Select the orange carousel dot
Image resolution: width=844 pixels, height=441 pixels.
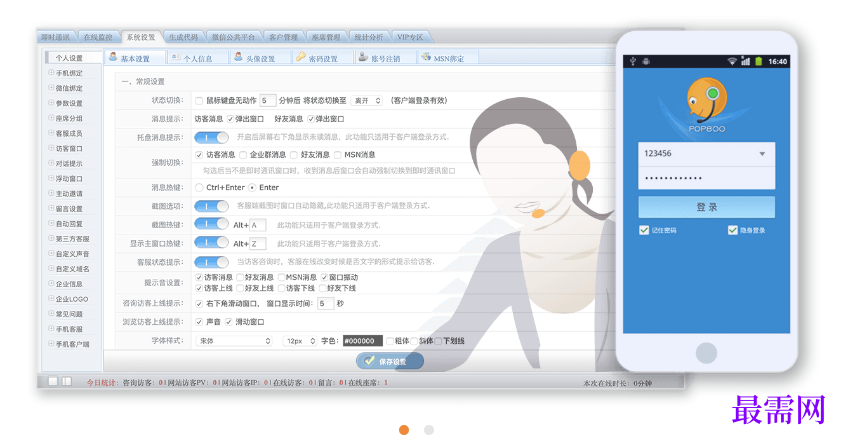[x=404, y=430]
